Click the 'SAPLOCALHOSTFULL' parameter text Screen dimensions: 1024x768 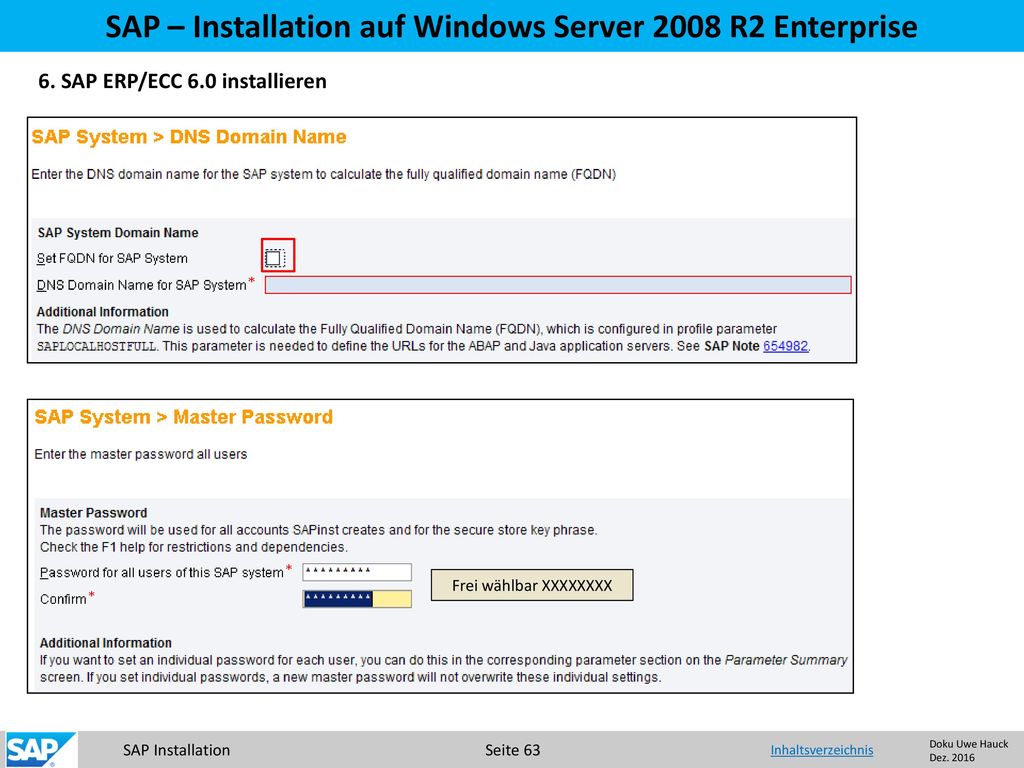coord(97,346)
